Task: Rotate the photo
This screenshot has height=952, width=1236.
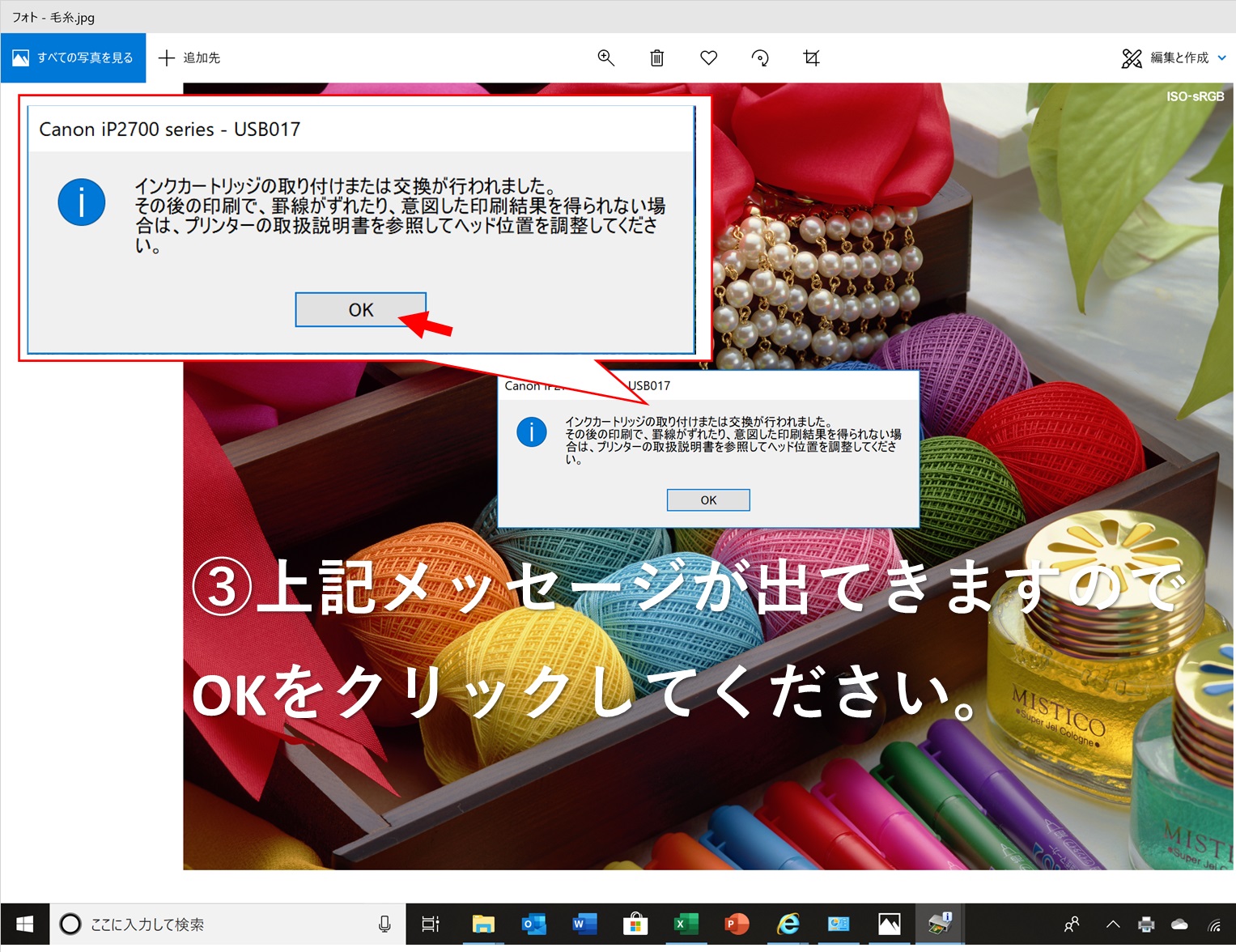Action: click(x=760, y=57)
